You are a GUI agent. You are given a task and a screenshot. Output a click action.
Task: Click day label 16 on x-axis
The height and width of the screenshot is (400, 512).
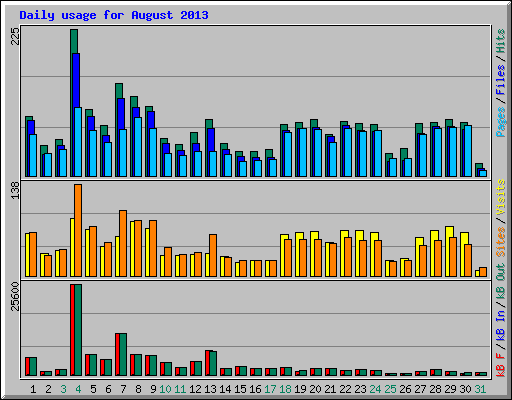[255, 389]
